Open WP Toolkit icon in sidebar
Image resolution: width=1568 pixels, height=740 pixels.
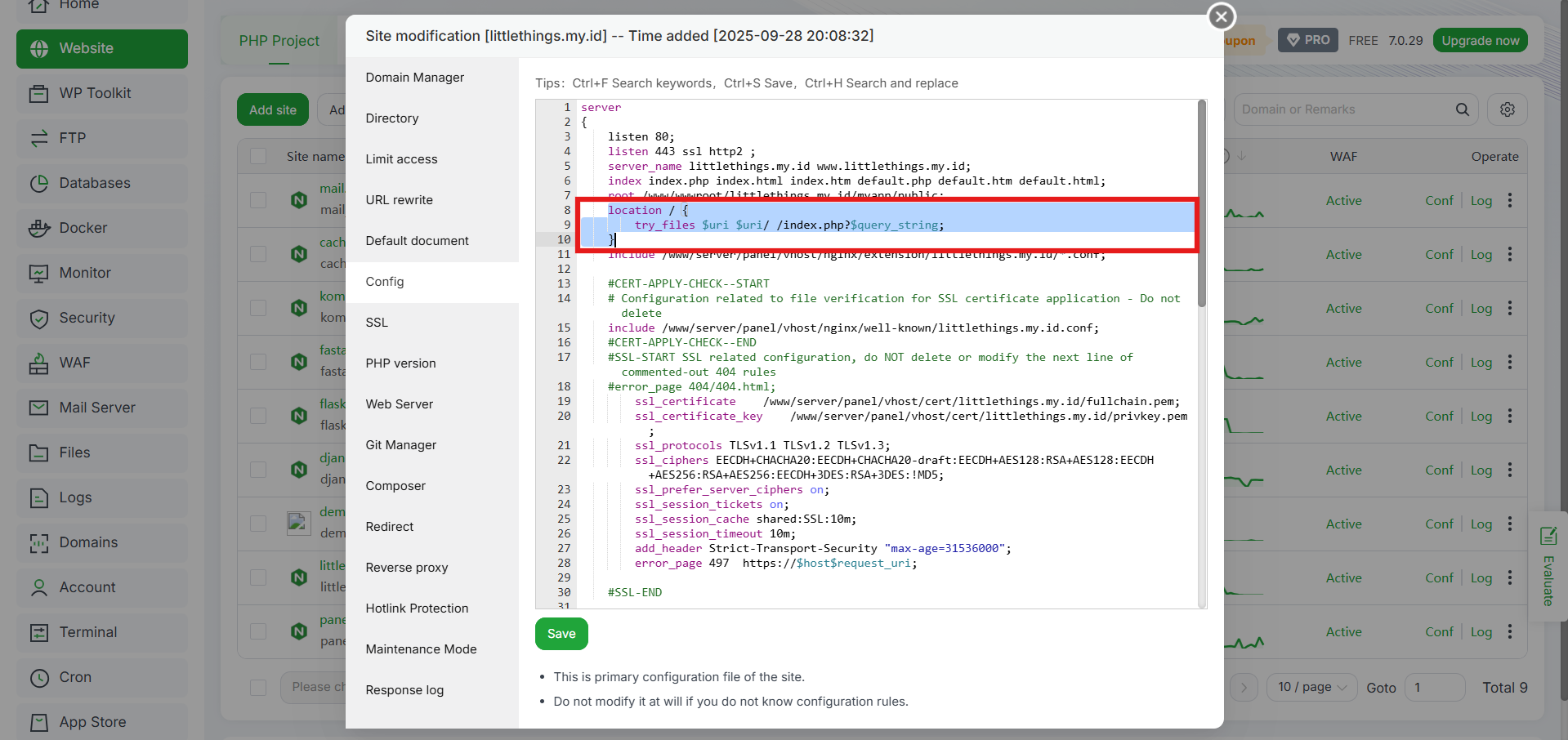39,94
